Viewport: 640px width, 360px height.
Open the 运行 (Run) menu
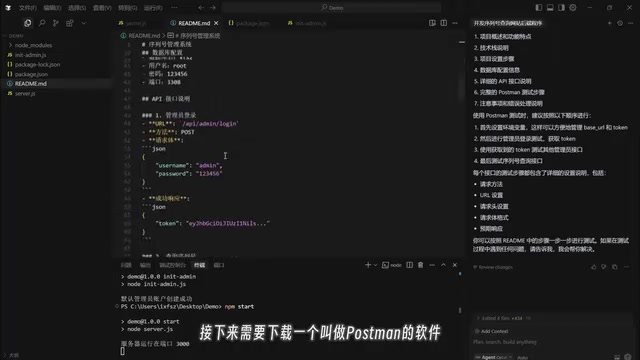coord(153,8)
